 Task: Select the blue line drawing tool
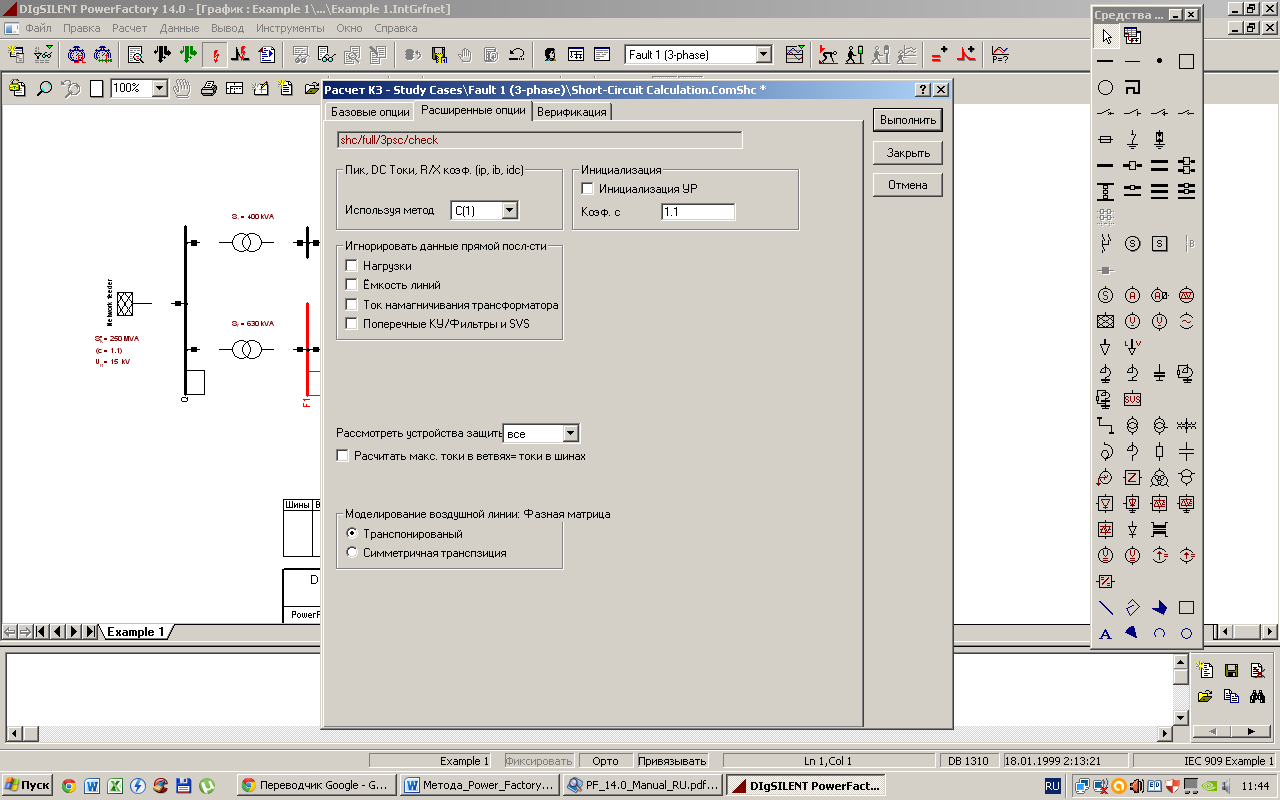(x=1106, y=607)
